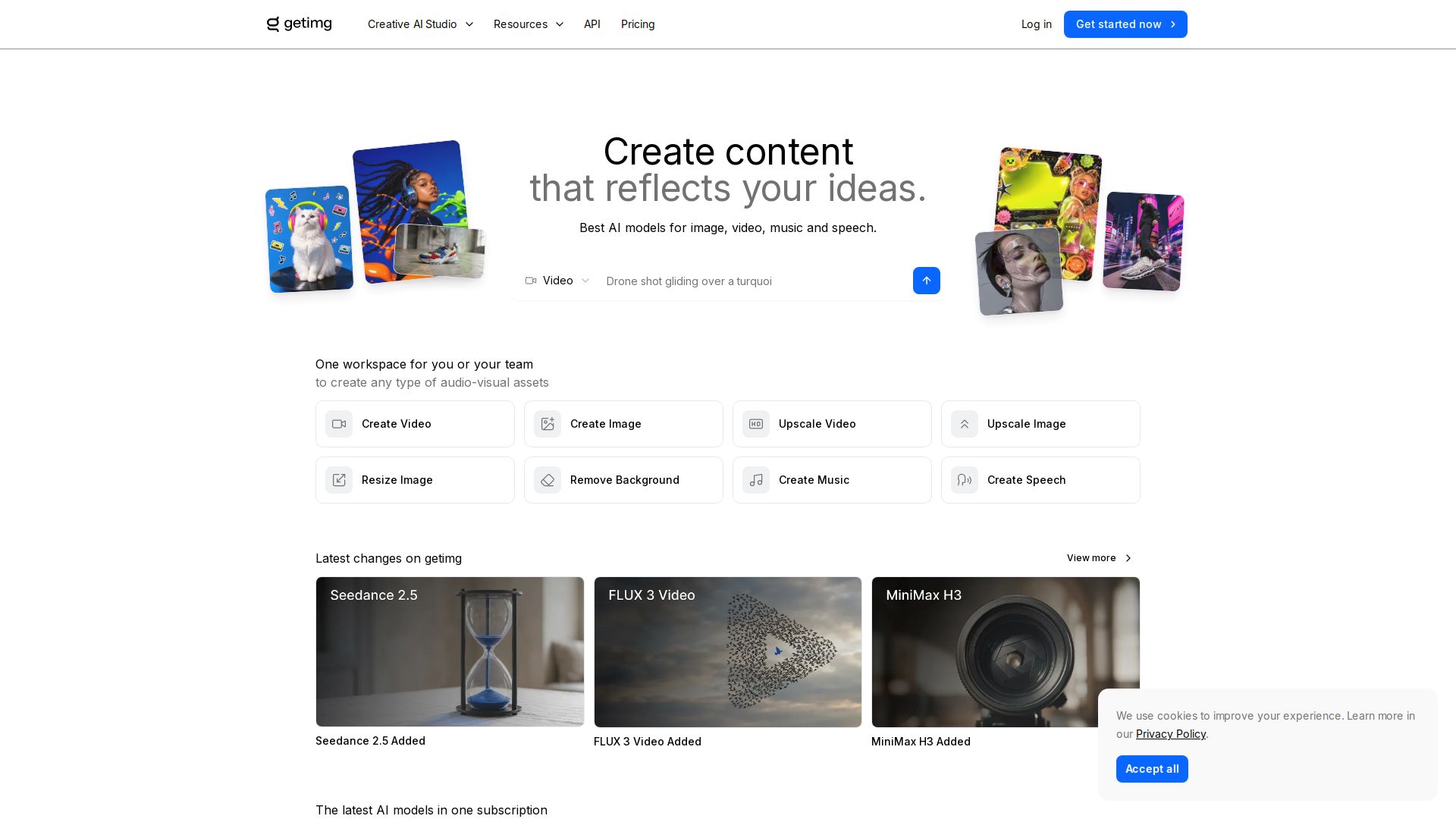Click the Upscale Image chevrons icon

click(x=965, y=424)
